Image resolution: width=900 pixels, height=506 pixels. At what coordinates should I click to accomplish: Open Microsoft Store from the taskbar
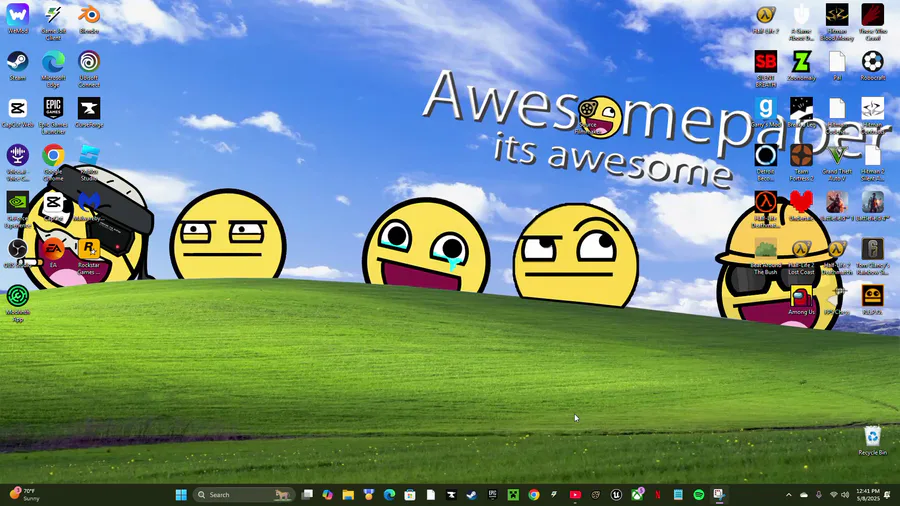410,495
